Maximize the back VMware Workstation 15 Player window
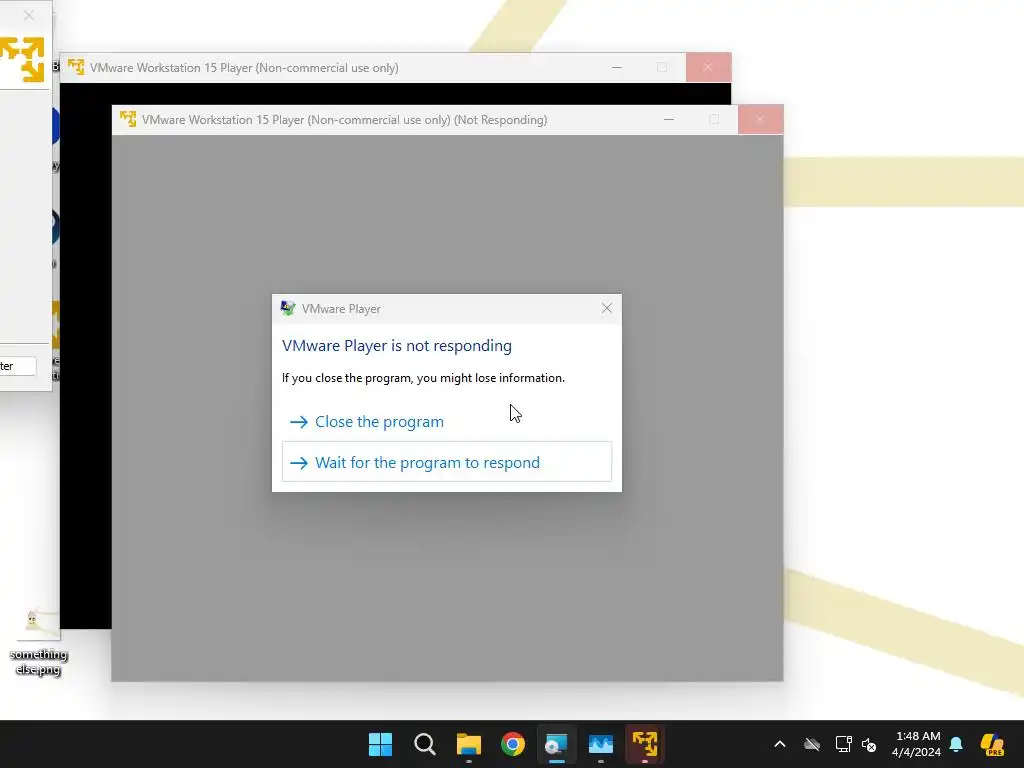The height and width of the screenshot is (768, 1024). click(x=662, y=67)
